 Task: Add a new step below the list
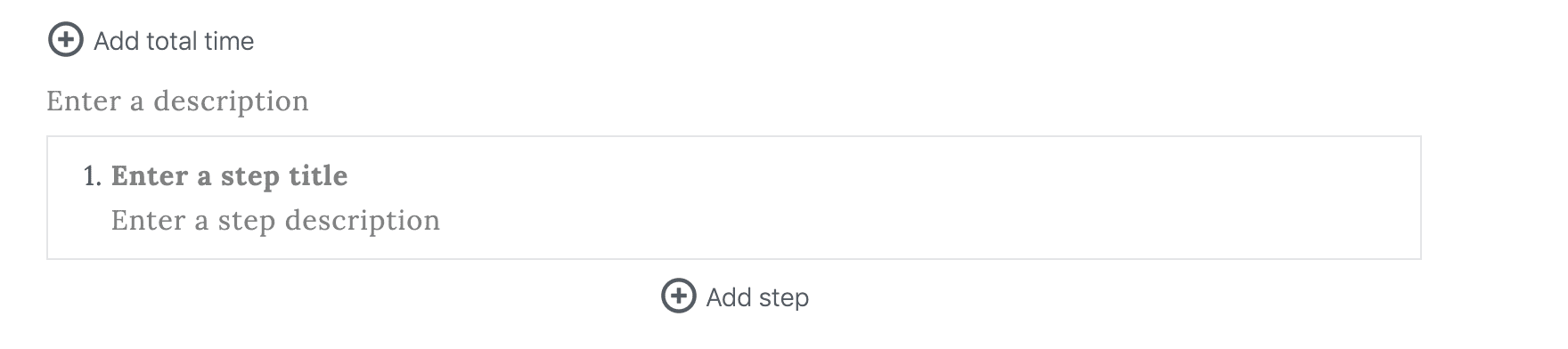coord(735,296)
